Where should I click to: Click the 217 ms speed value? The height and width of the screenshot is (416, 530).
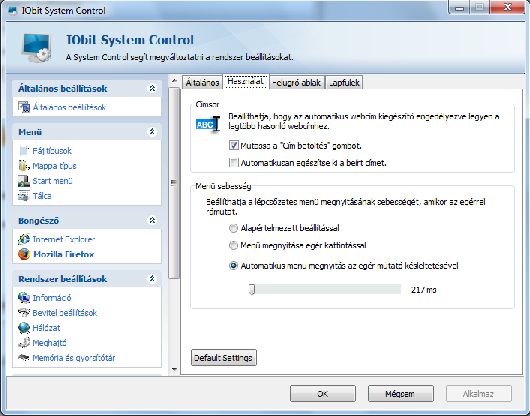pos(424,290)
